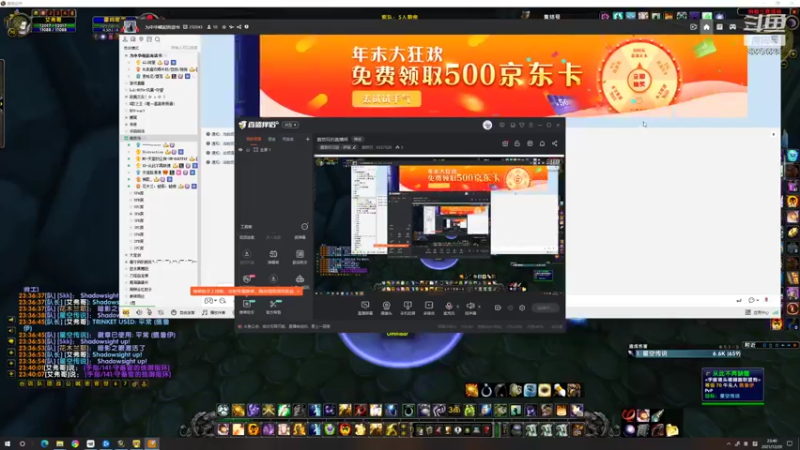
Task: Close orange notification popup
Action: (x=298, y=291)
